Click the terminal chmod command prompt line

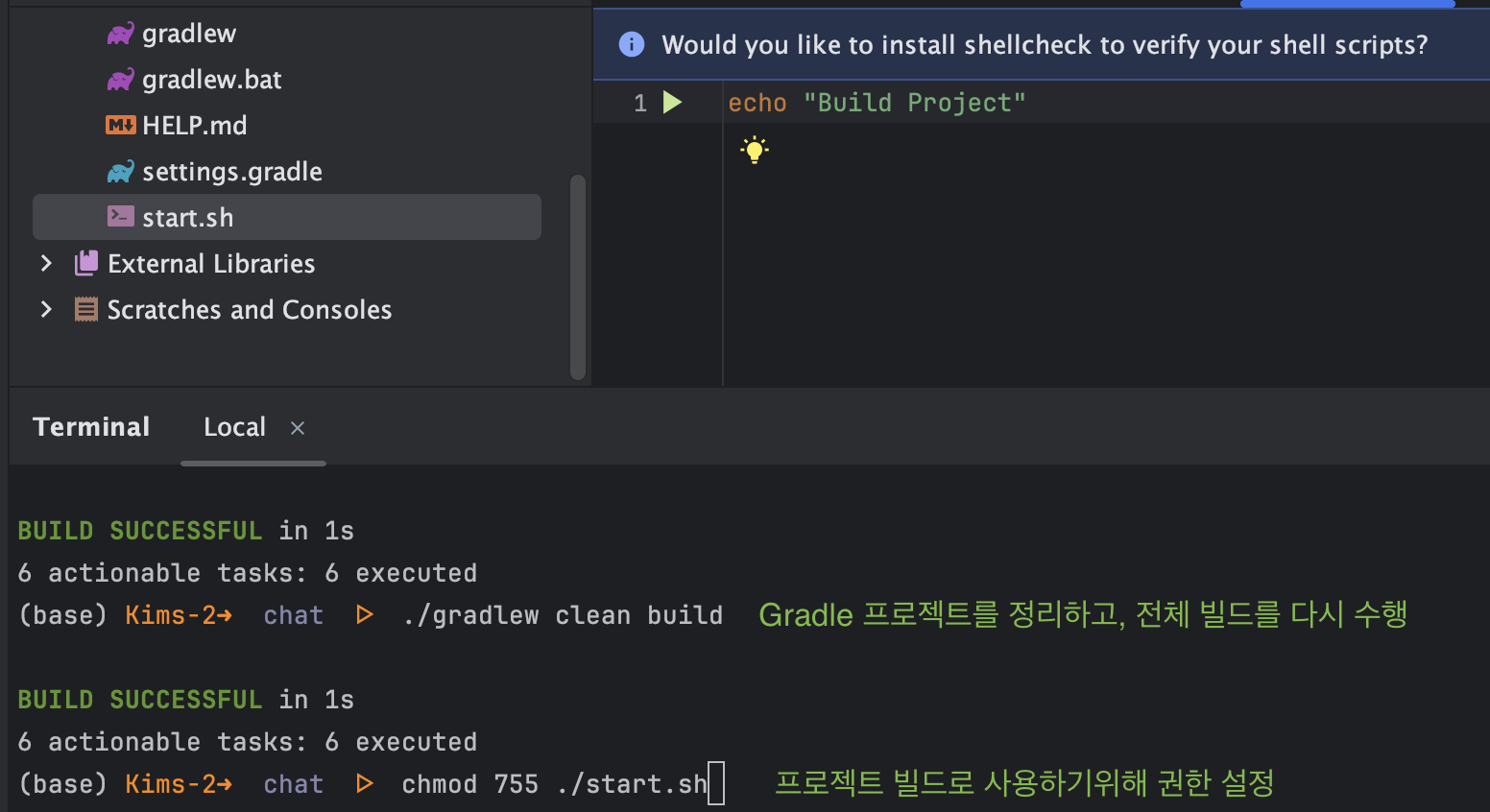pyautogui.click(x=554, y=784)
